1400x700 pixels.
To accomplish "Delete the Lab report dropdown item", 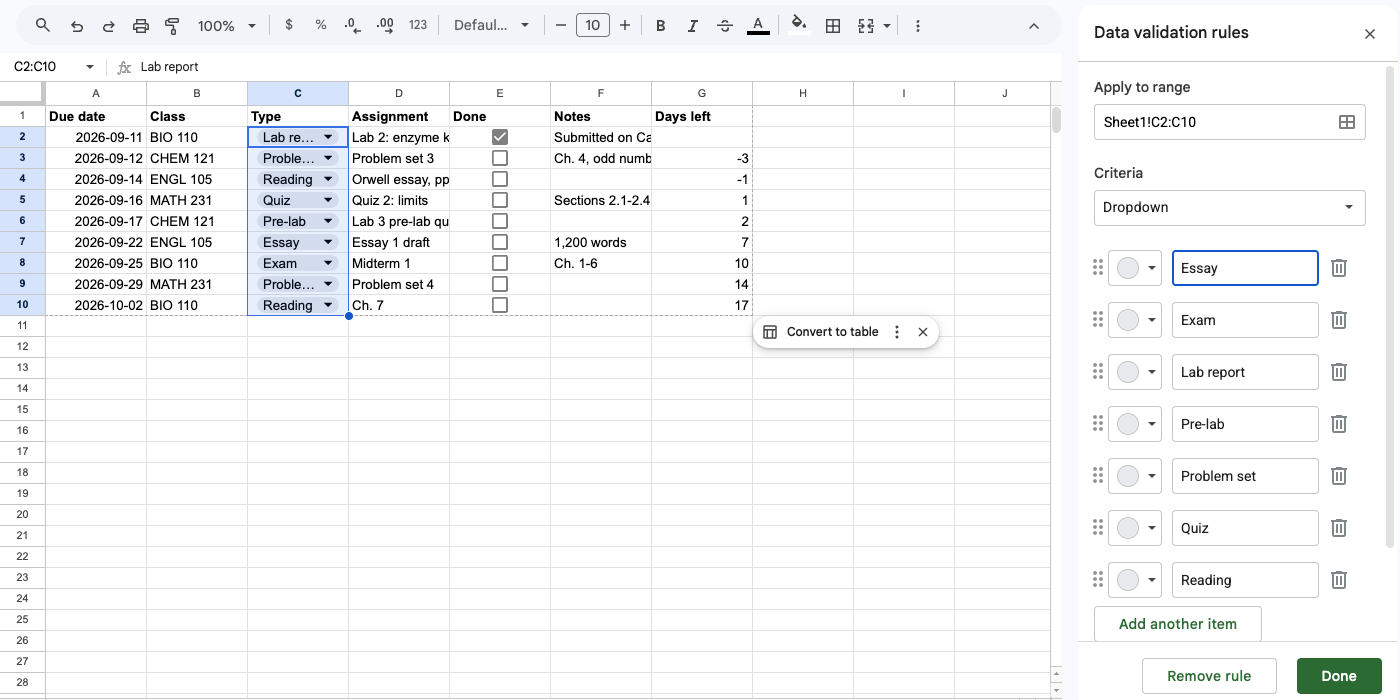I will (x=1339, y=372).
